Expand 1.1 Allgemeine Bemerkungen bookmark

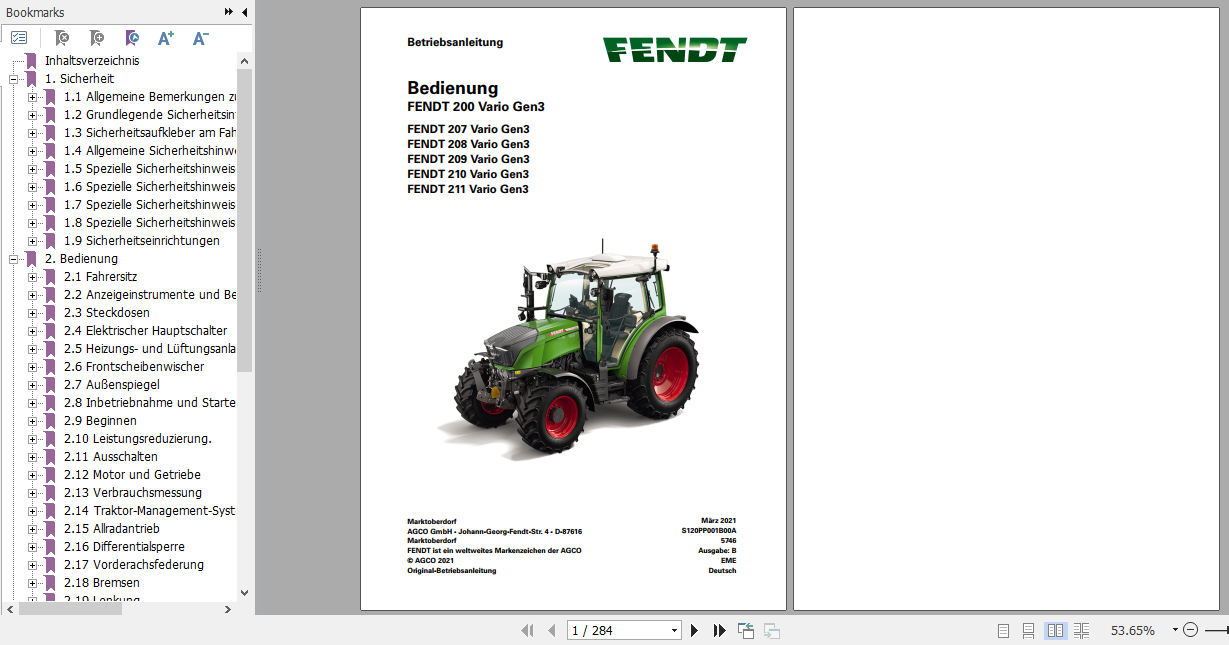pyautogui.click(x=33, y=97)
